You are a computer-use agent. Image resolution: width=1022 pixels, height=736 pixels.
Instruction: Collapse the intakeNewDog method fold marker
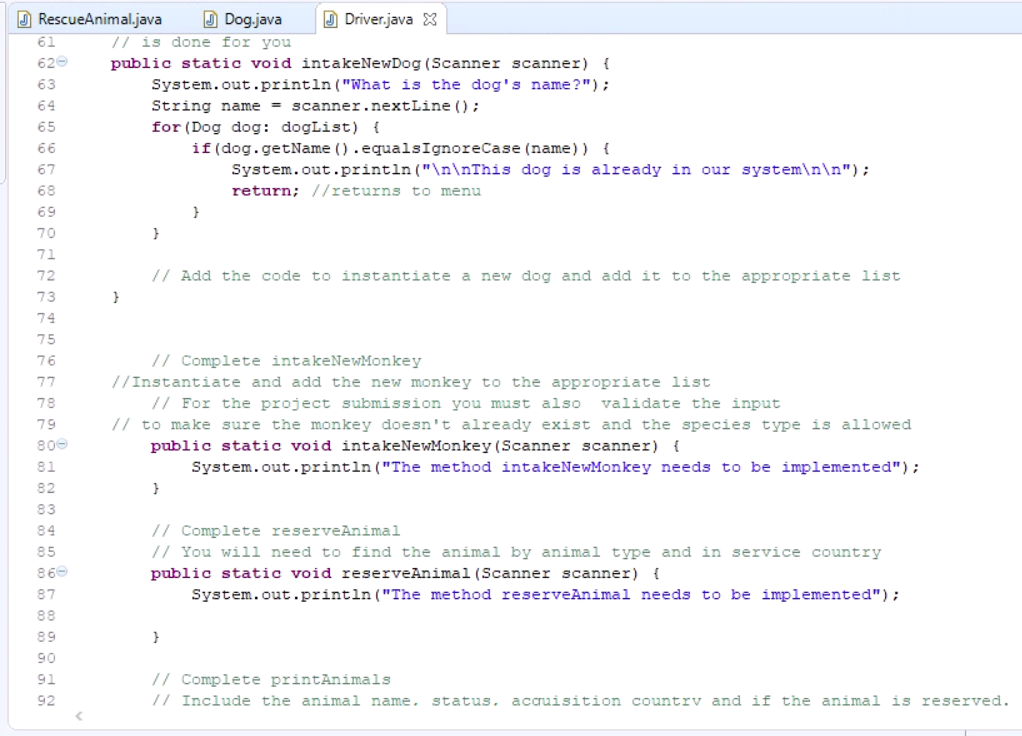point(62,62)
